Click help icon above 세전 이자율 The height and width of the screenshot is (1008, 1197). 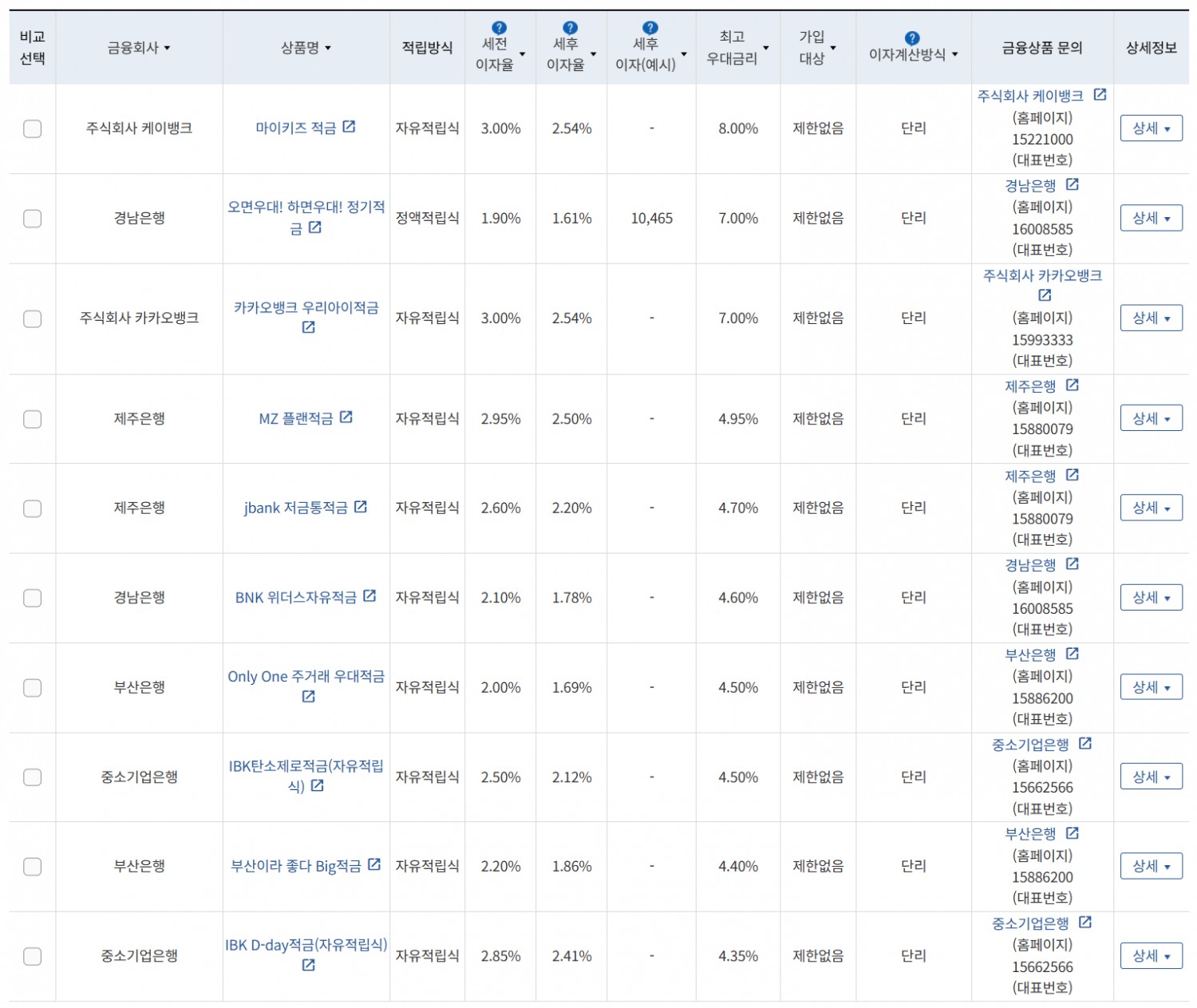[500, 28]
